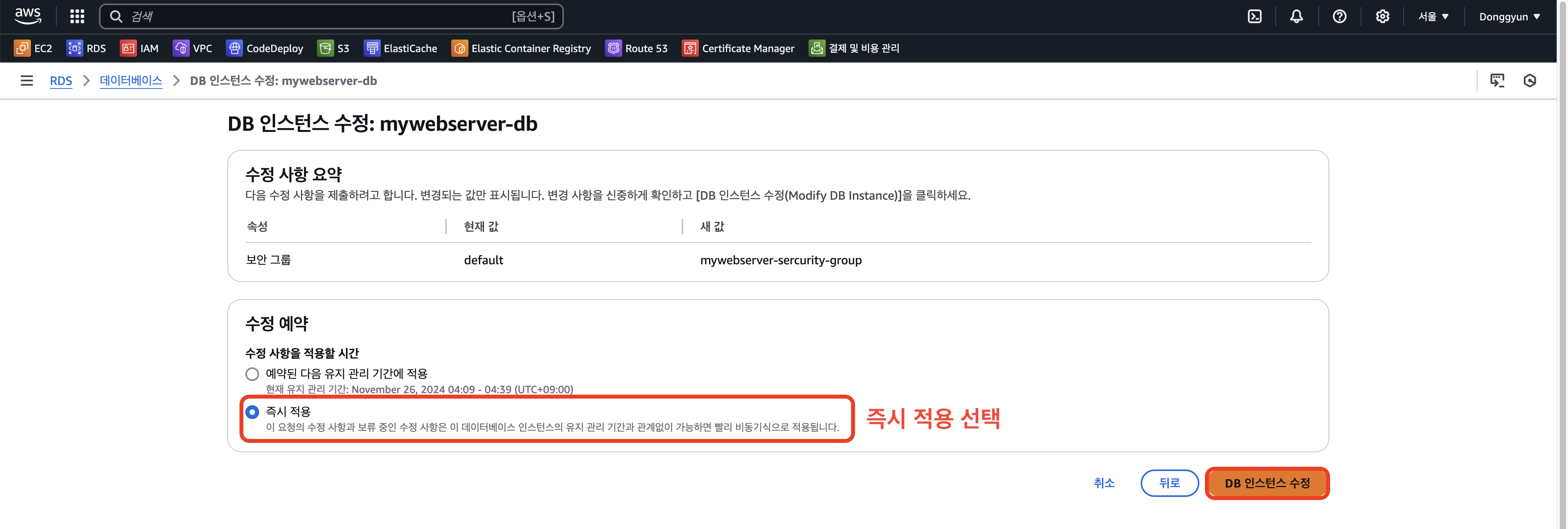
Task: Open Elastic Container Registry shortcut
Action: (x=521, y=48)
